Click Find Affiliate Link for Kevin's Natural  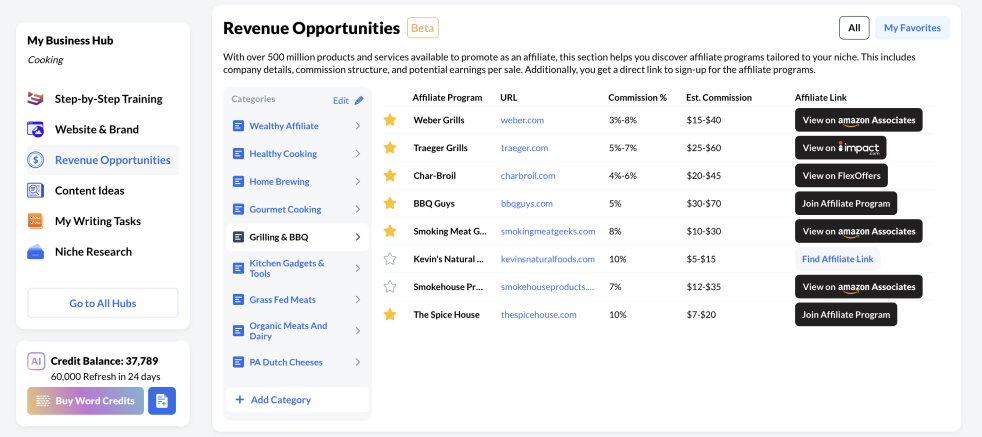pos(837,259)
